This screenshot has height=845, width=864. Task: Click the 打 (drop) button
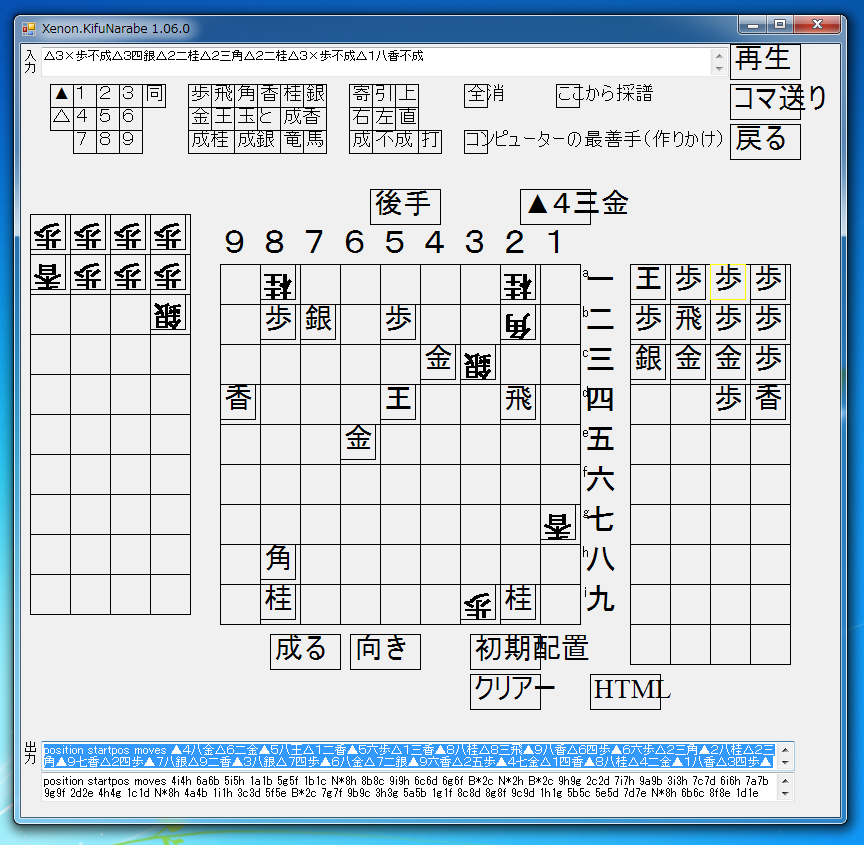point(430,141)
